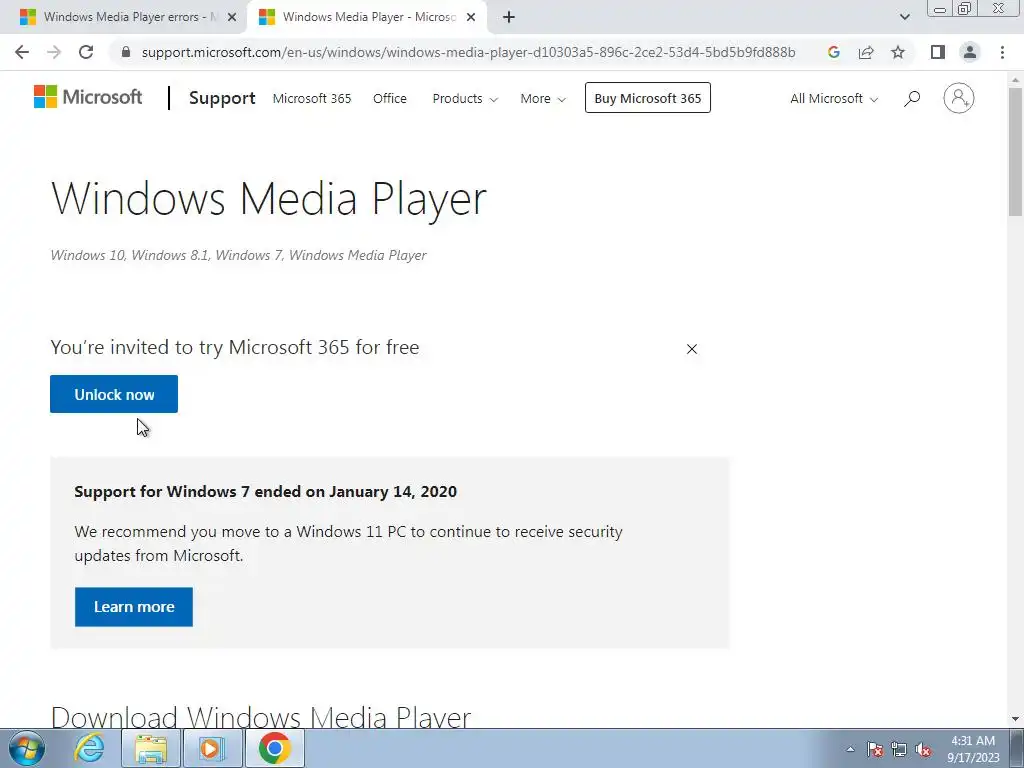Bookmark this page with the star

click(x=898, y=52)
